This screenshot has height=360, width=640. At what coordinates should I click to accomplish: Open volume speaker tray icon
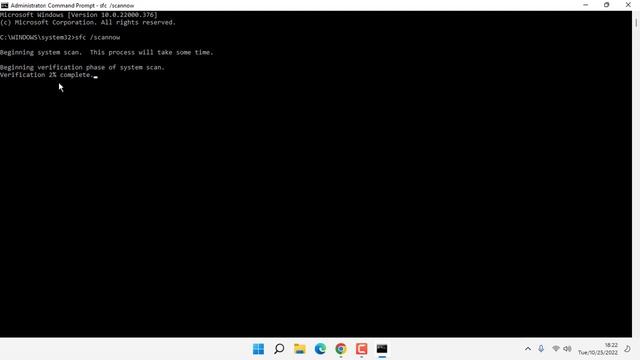tap(567, 349)
